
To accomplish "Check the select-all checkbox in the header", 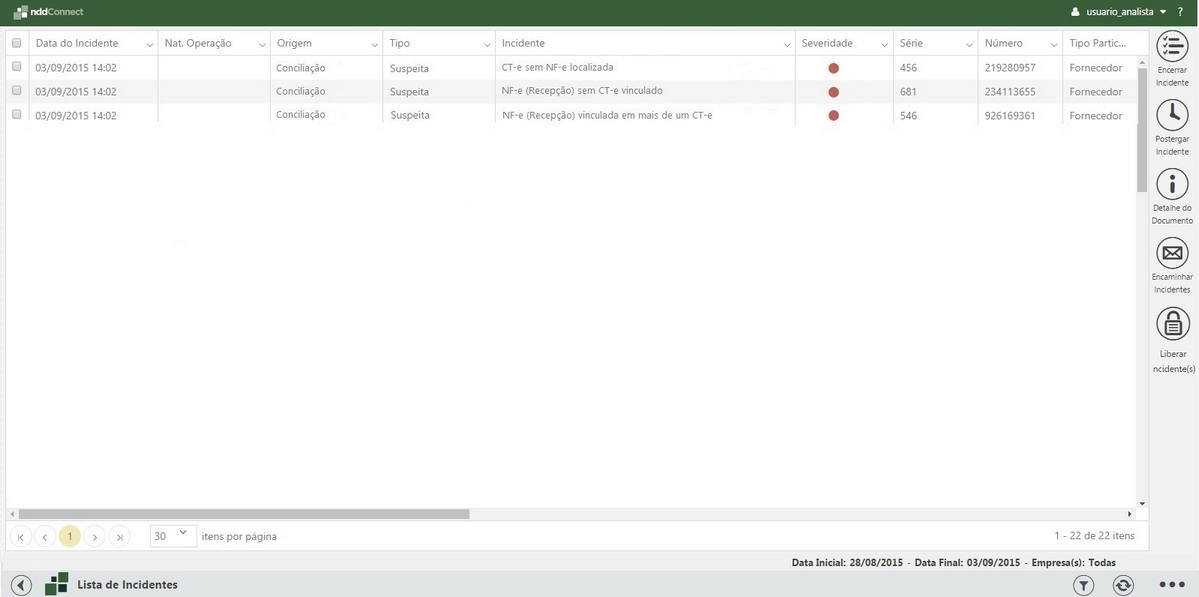I will 16,43.
